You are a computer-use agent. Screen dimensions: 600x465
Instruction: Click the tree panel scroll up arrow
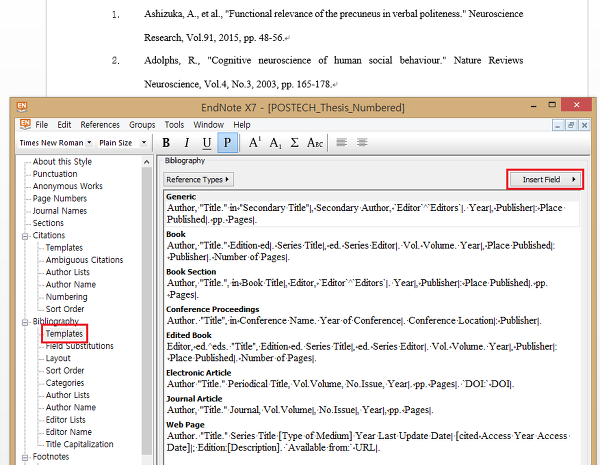click(147, 162)
